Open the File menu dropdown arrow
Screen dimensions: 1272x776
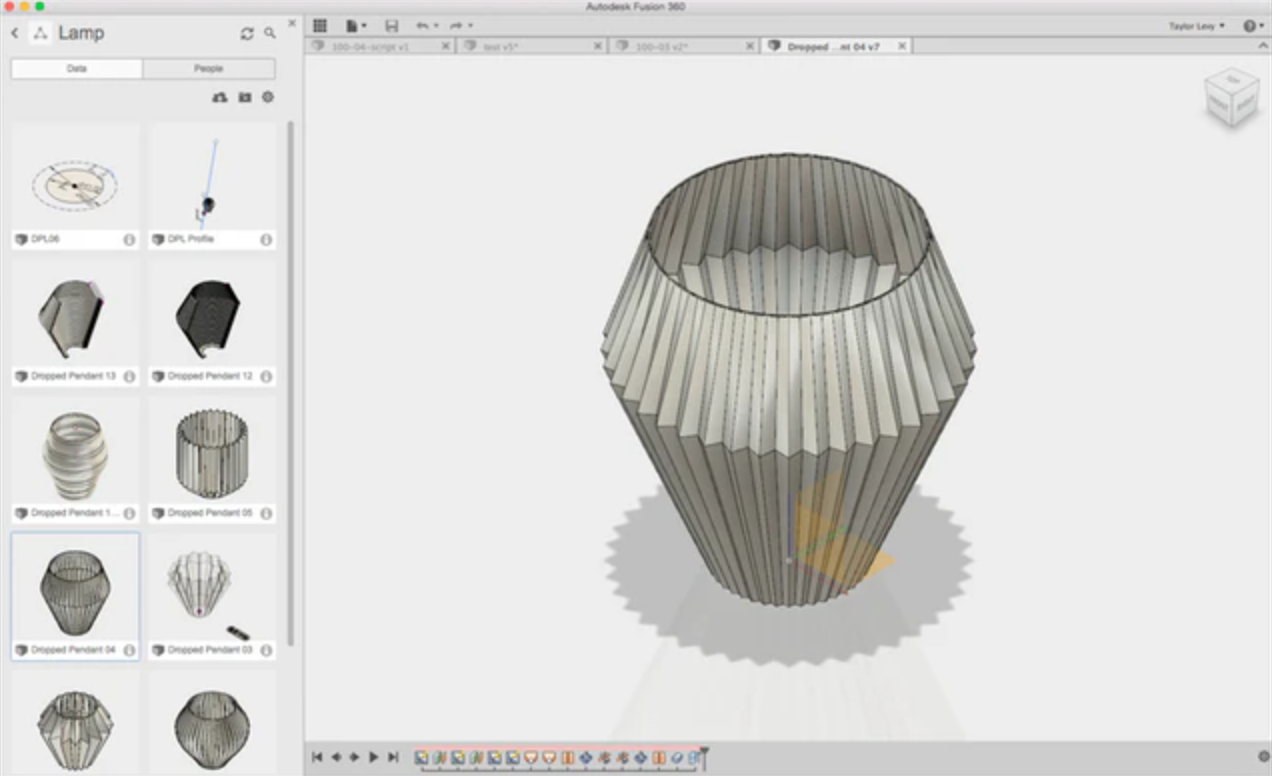[x=366, y=26]
